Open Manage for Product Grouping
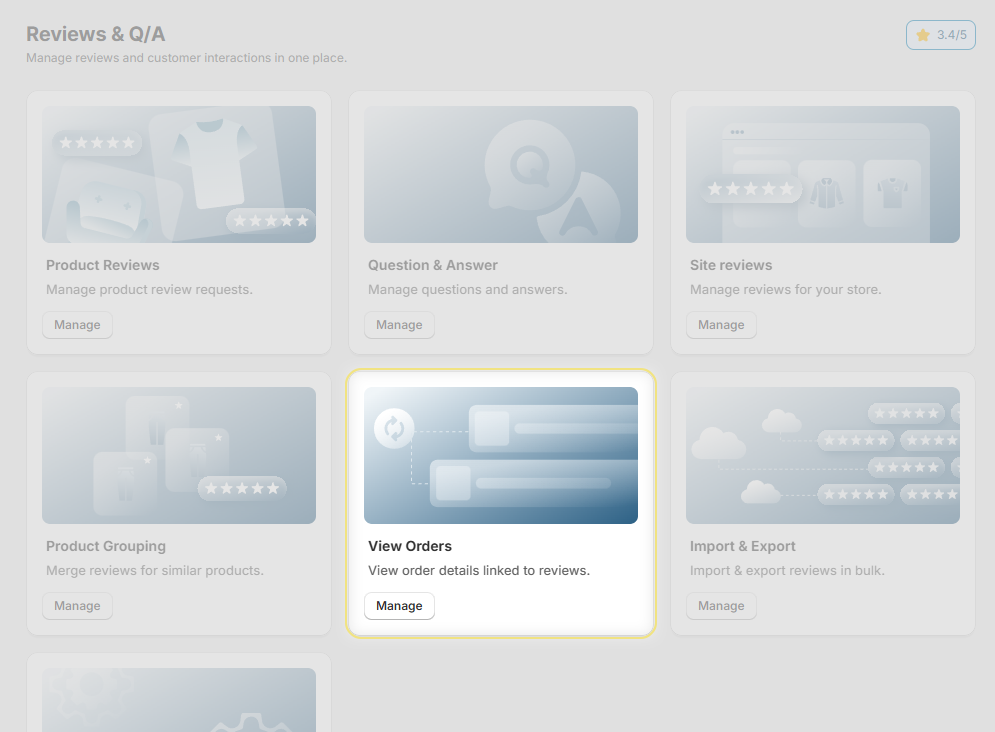Image resolution: width=995 pixels, height=732 pixels. (77, 606)
